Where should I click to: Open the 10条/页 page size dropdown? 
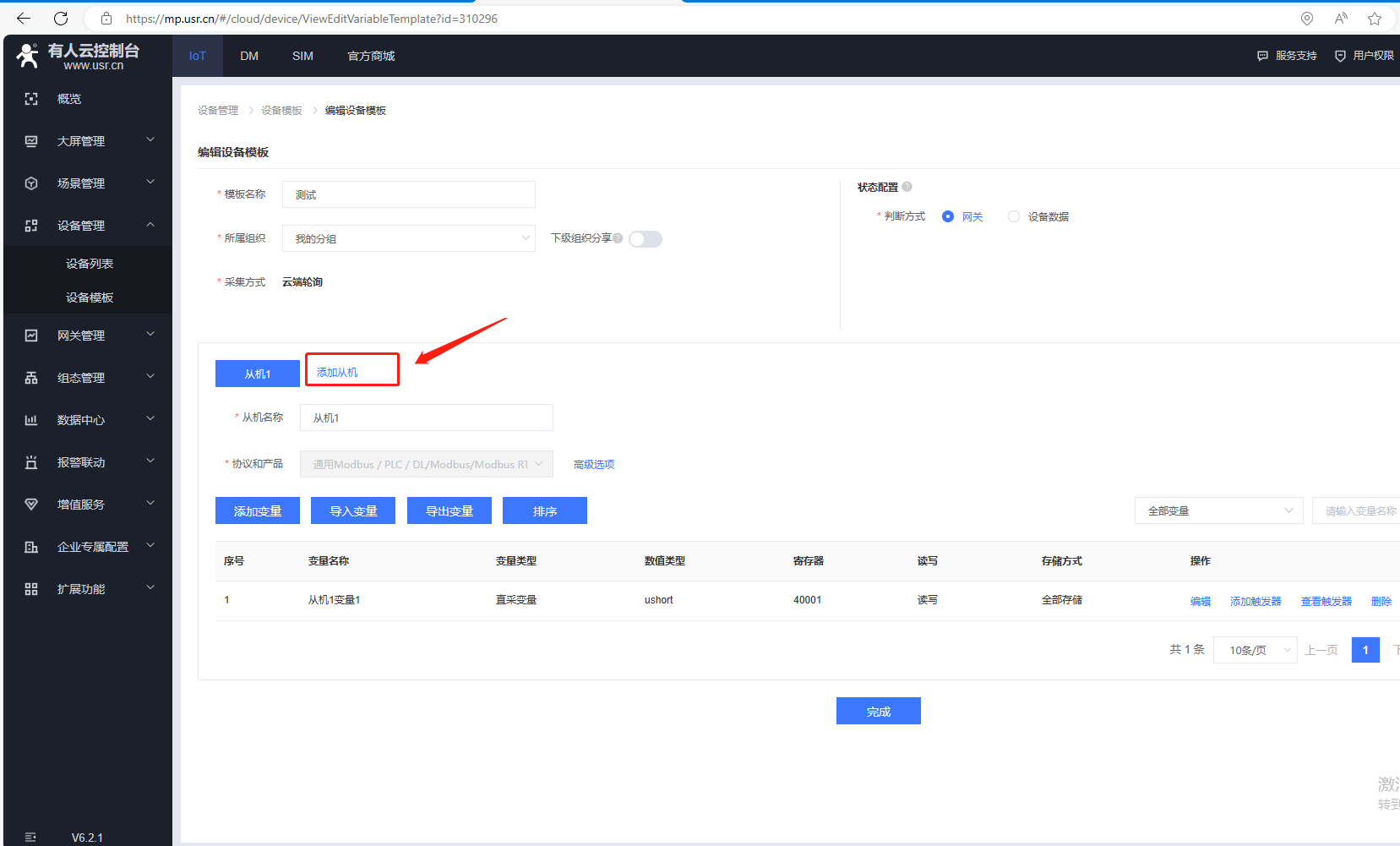[x=1256, y=650]
